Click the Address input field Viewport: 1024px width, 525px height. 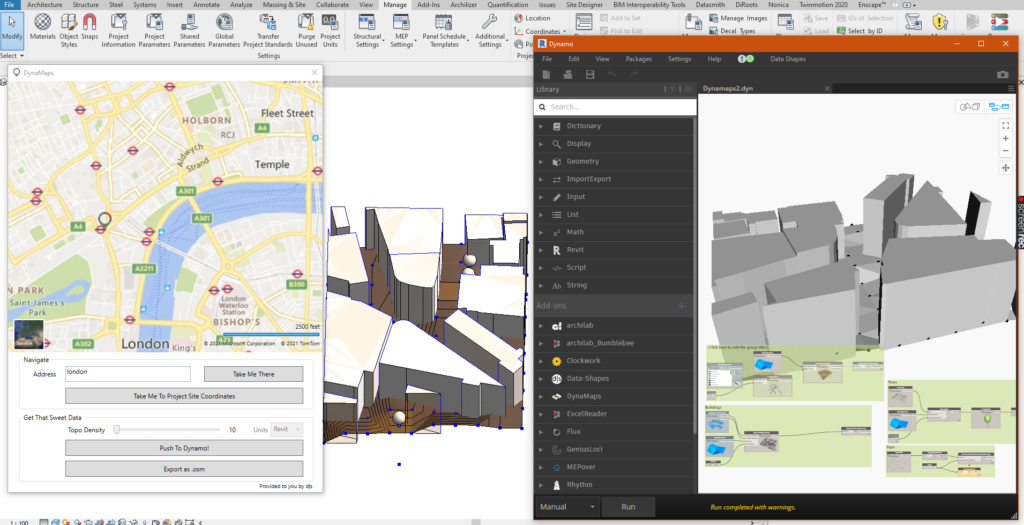[x=128, y=374]
